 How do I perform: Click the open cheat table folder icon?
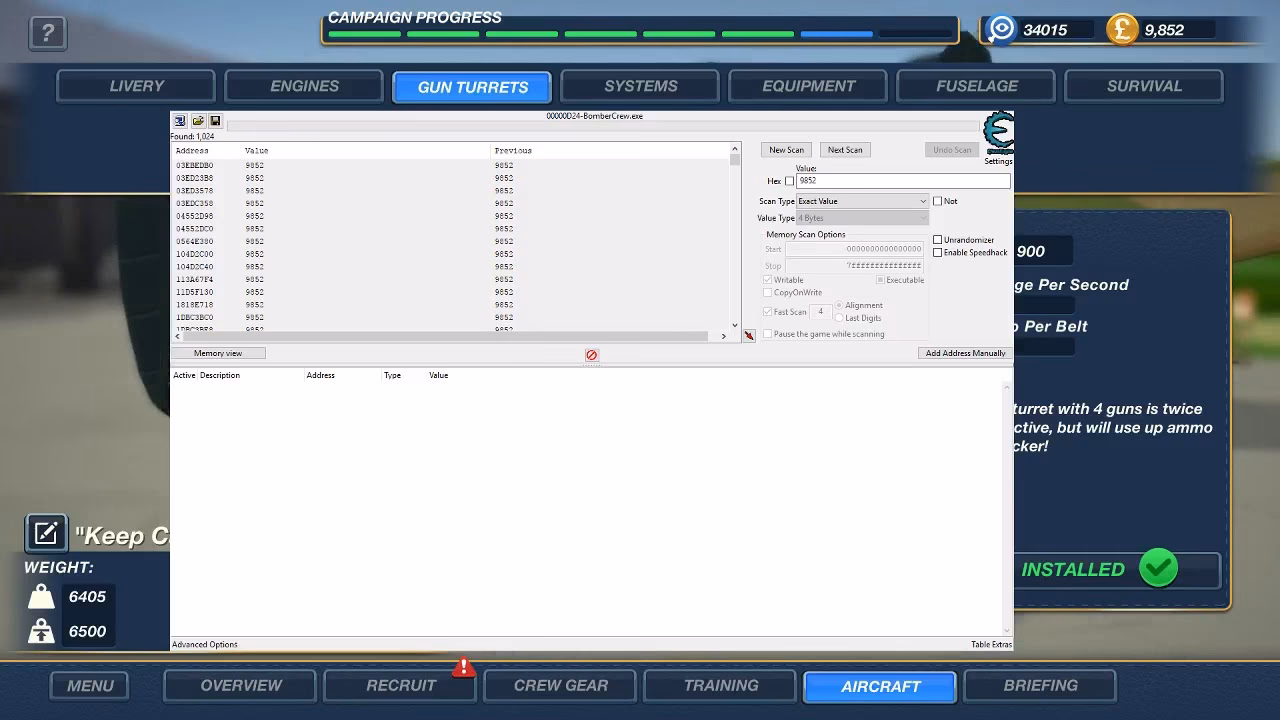point(197,120)
